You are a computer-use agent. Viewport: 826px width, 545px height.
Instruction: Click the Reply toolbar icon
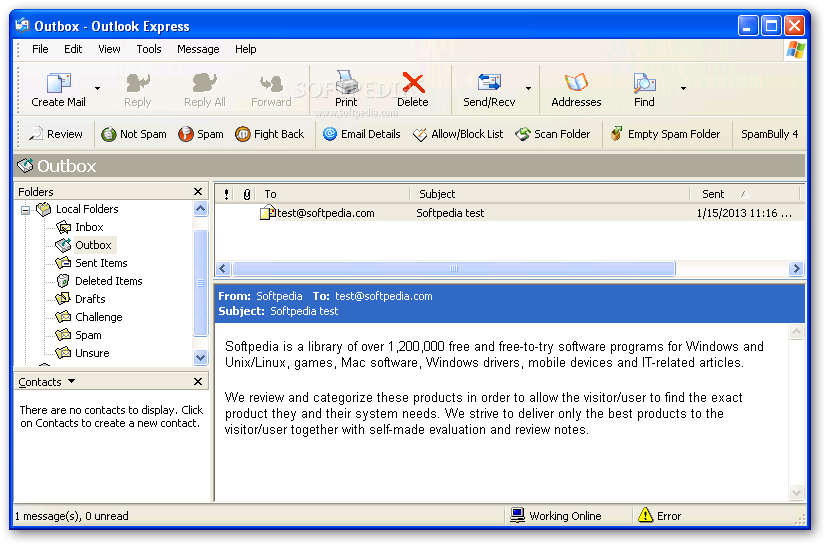(x=137, y=83)
